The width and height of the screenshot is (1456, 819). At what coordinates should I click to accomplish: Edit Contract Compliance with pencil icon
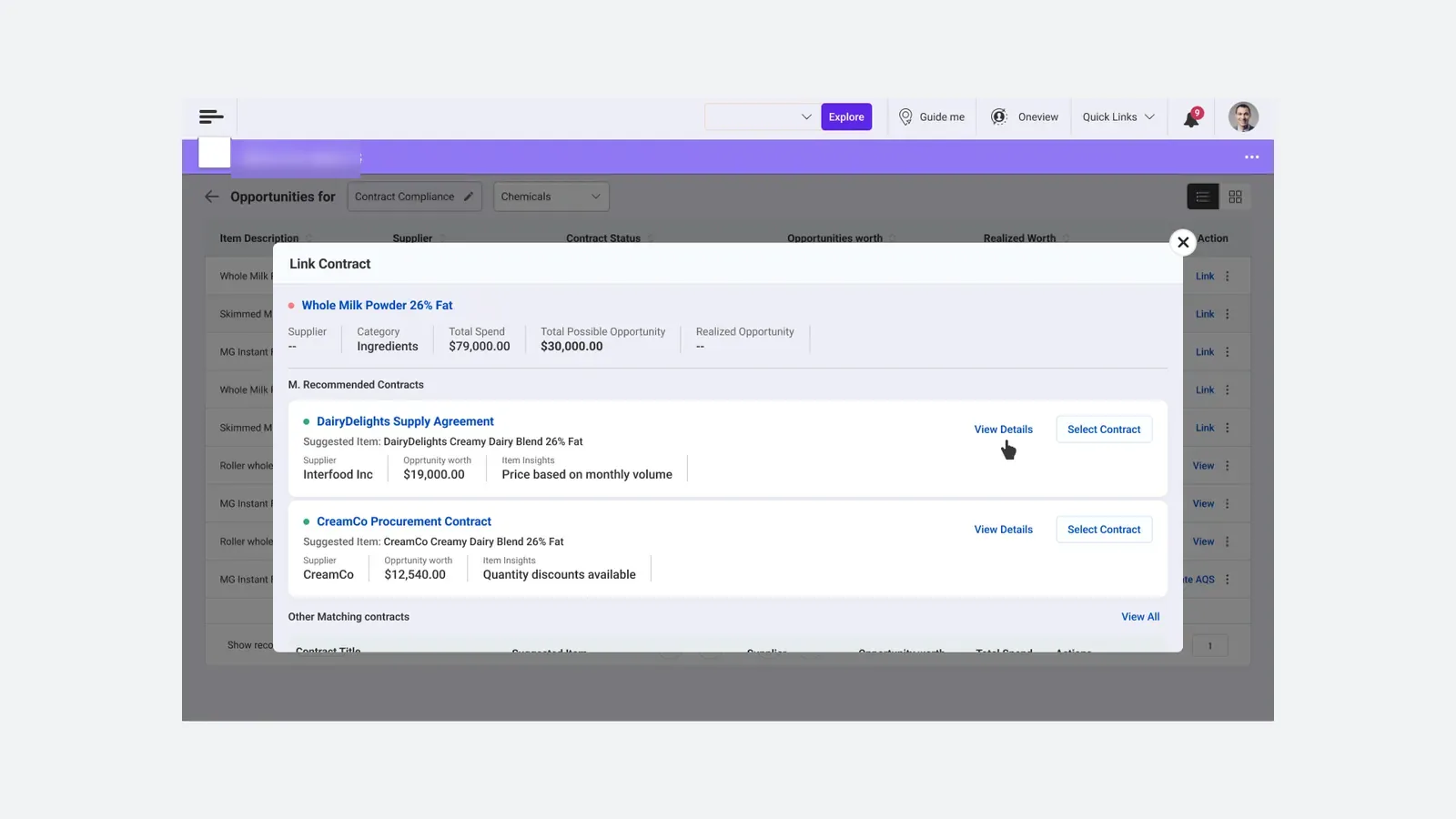[x=469, y=197]
